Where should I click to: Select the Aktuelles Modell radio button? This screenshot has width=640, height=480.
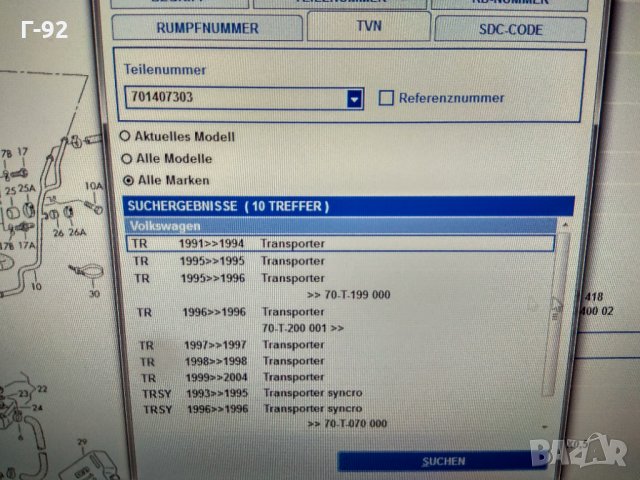pos(125,136)
